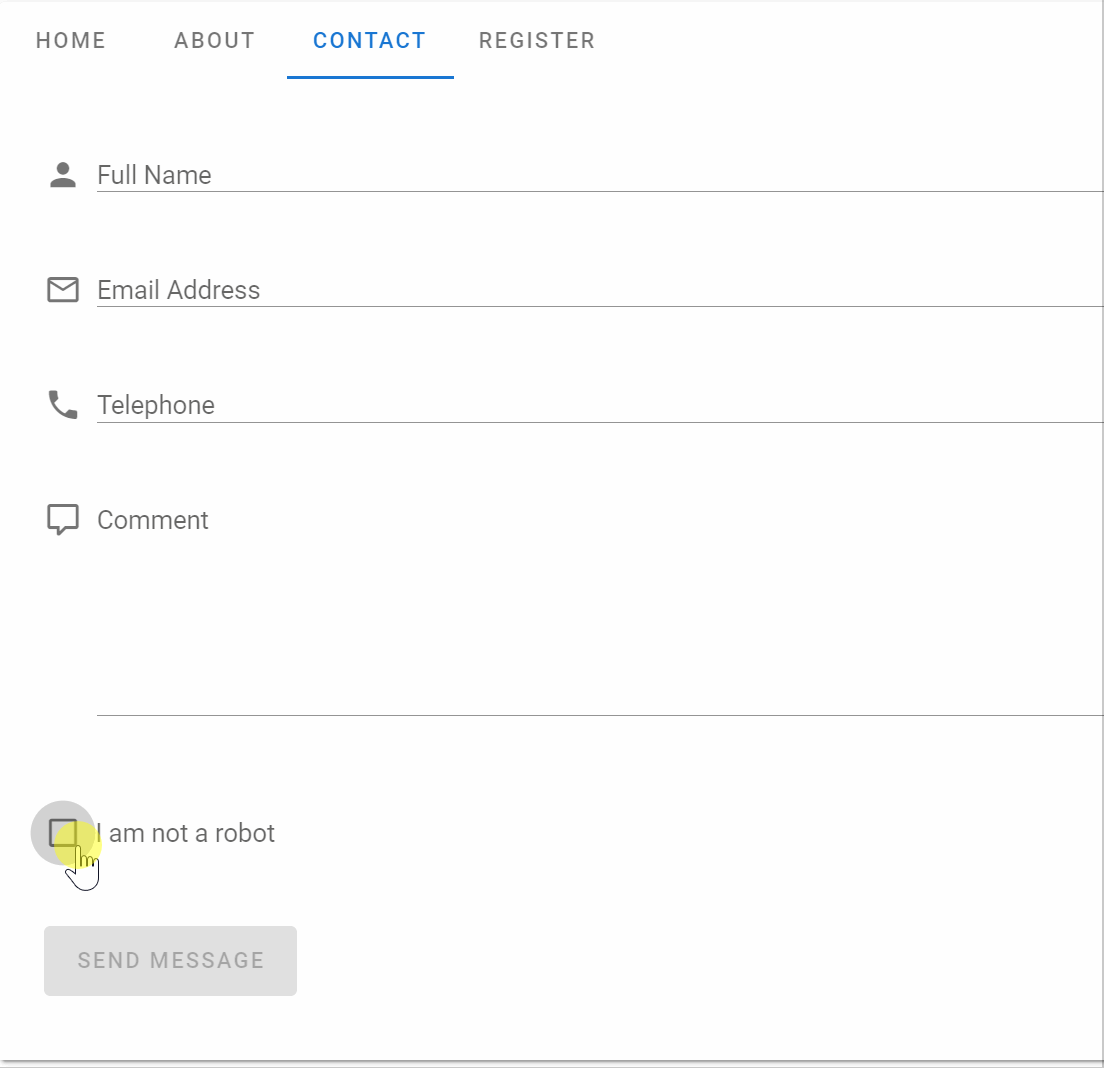Click the person icon beside Full Name
This screenshot has height=1068, width=1104.
pyautogui.click(x=63, y=175)
